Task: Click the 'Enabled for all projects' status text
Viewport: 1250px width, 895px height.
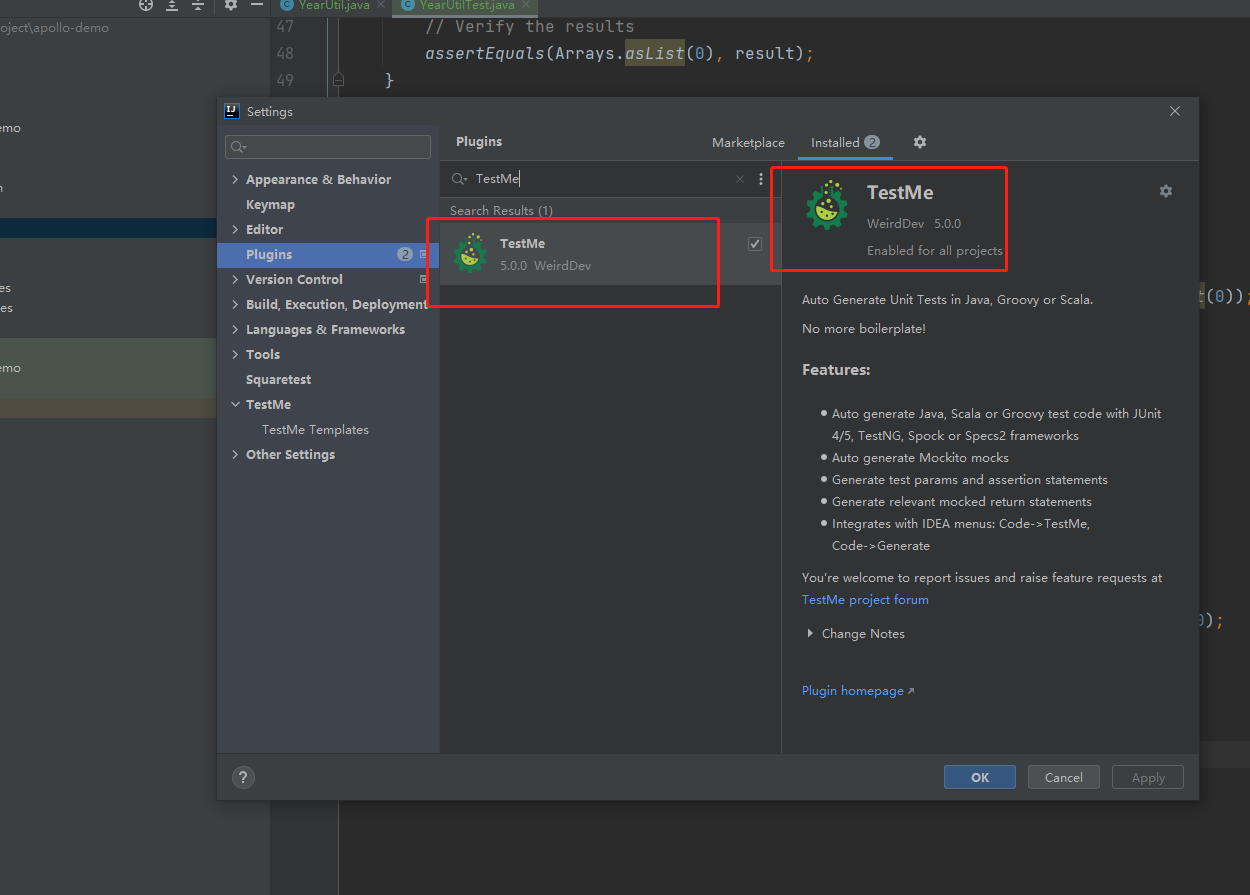Action: pyautogui.click(x=935, y=251)
